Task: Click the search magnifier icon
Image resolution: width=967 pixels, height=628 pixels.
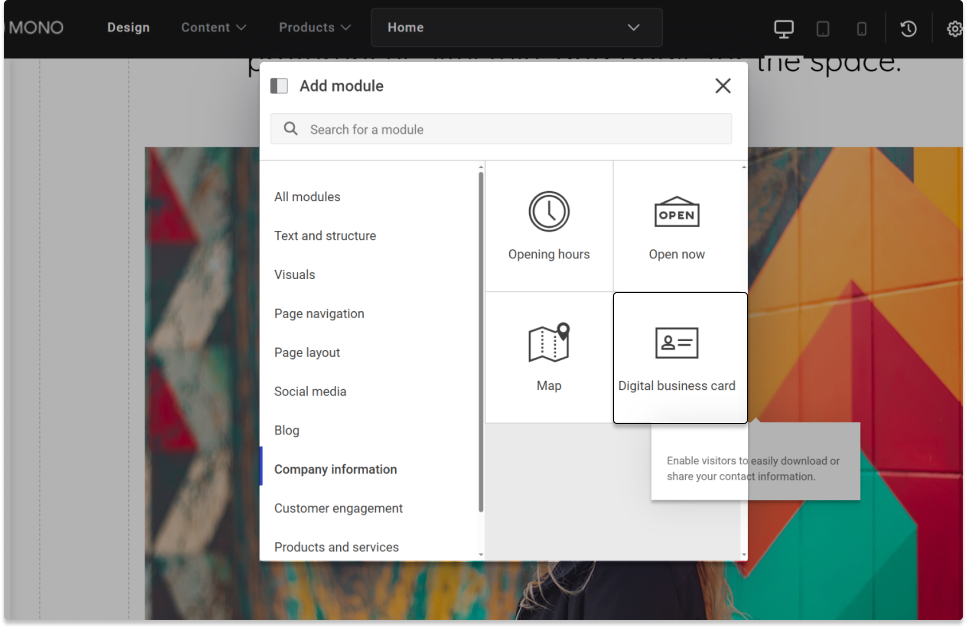Action: click(x=290, y=129)
